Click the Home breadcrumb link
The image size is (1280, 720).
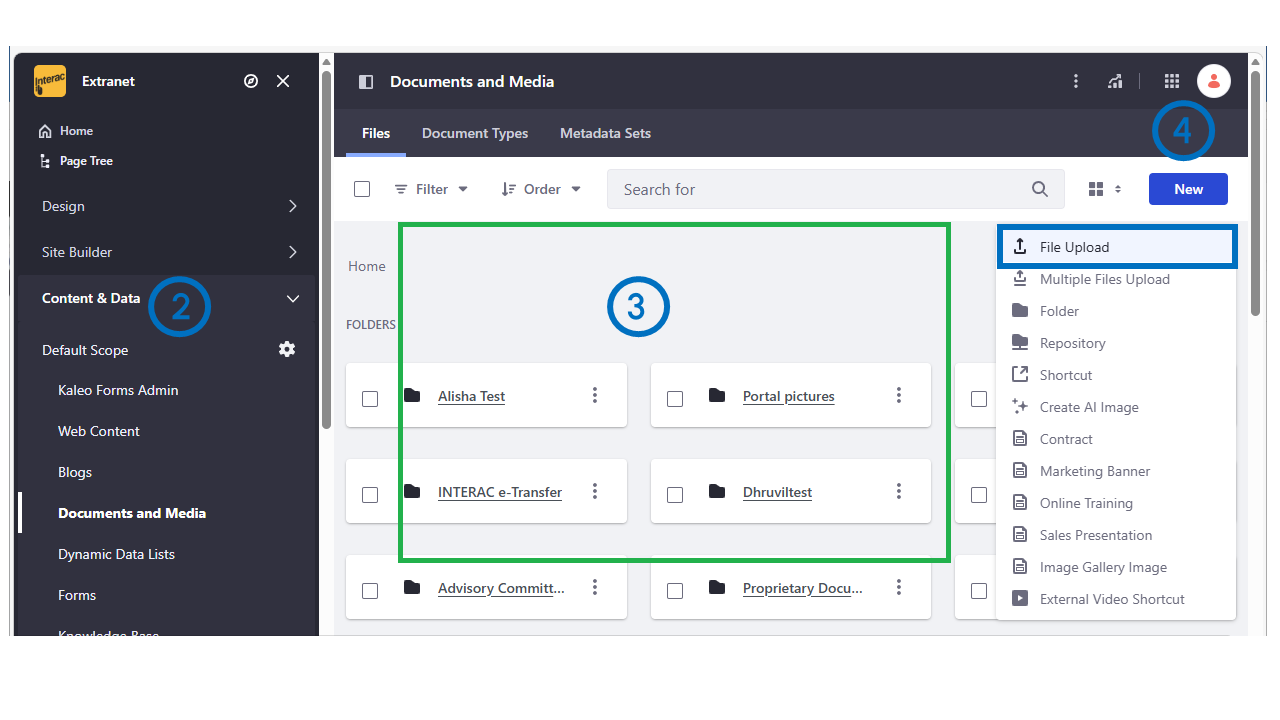click(367, 266)
